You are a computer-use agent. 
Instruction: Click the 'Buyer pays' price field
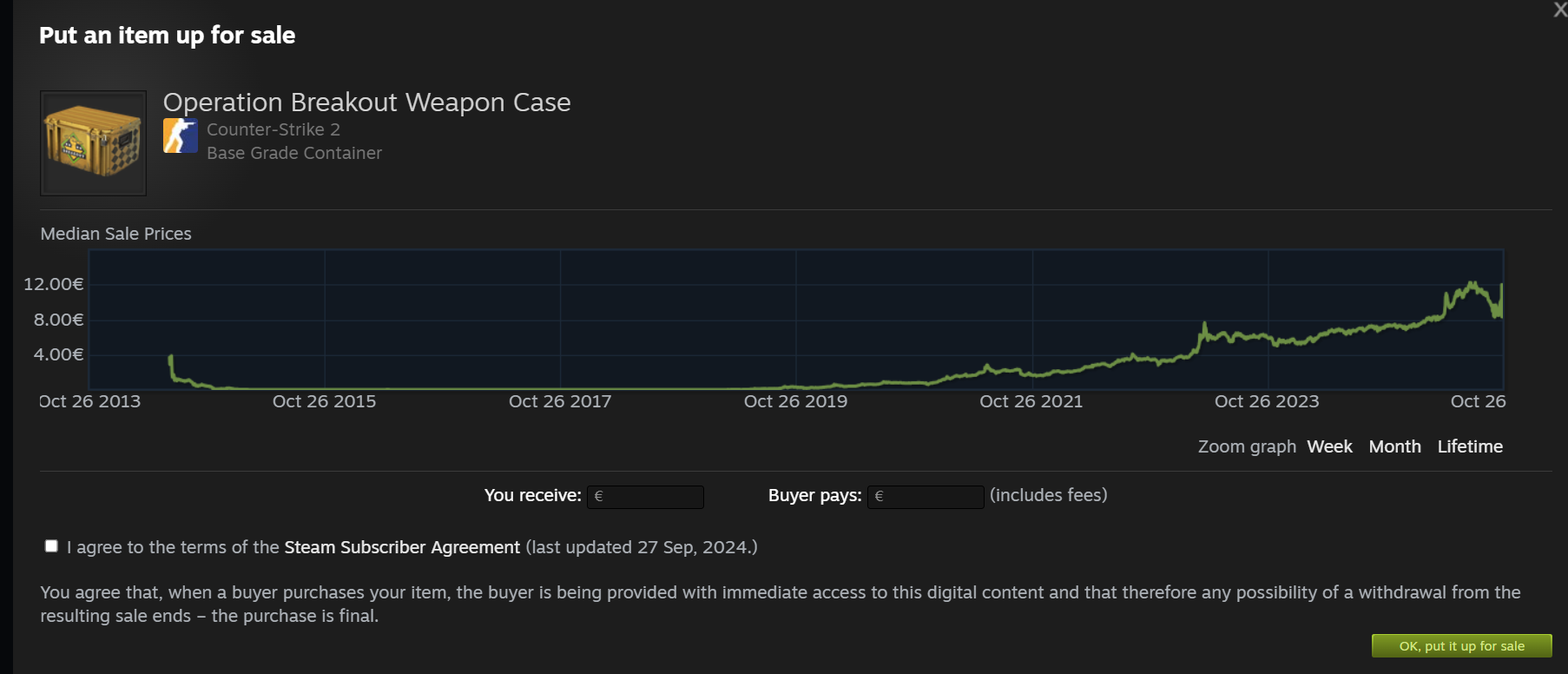click(x=926, y=497)
